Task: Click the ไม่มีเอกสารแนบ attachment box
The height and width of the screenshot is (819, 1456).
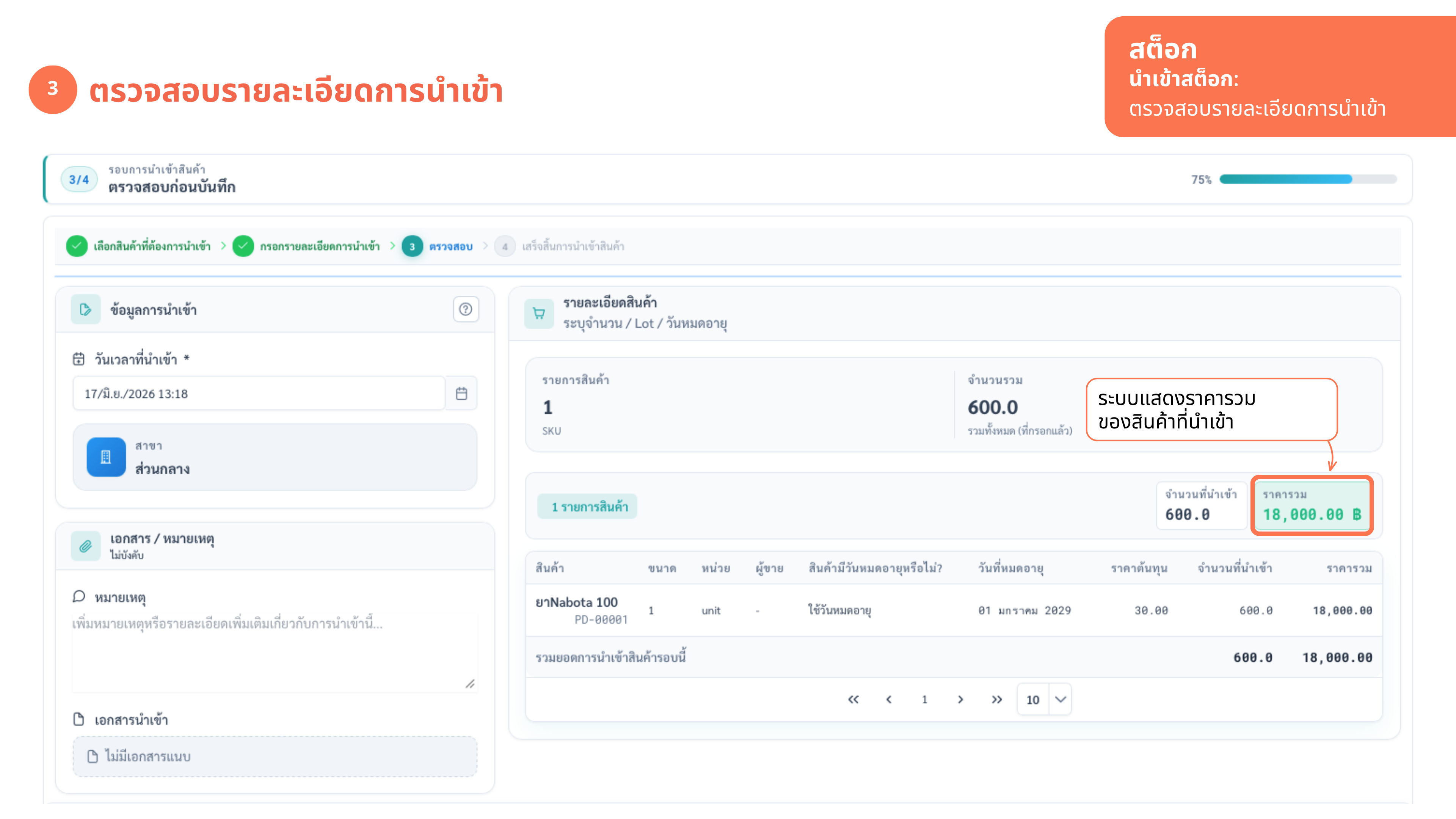Action: (275, 756)
